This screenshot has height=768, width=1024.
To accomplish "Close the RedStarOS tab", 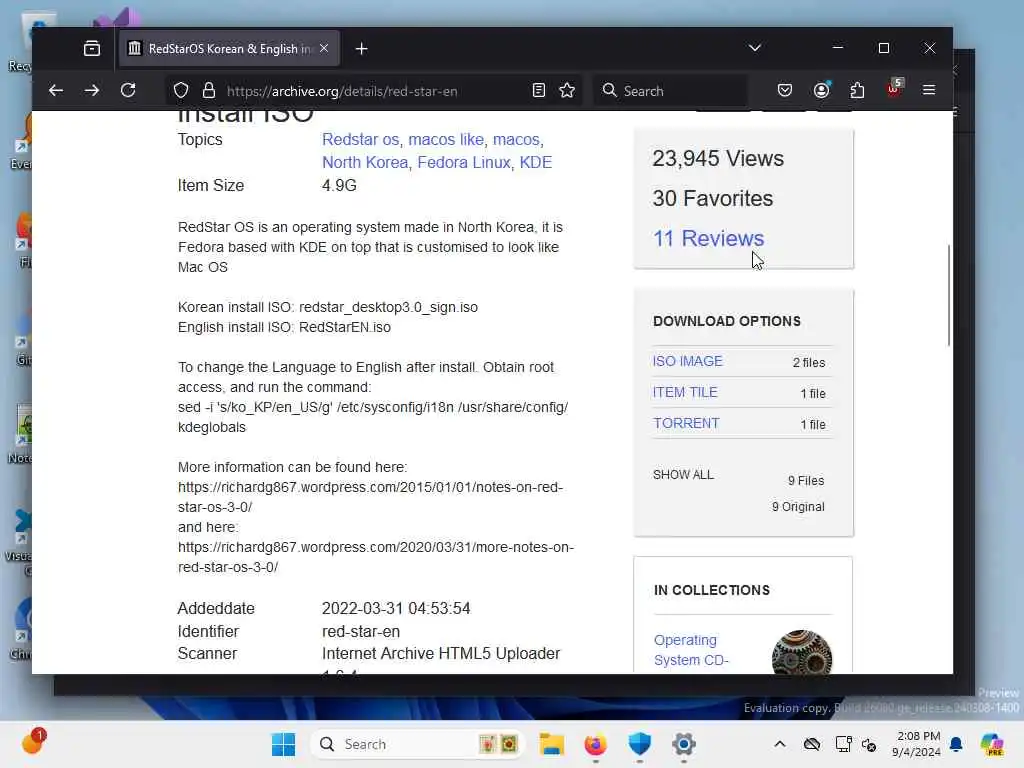I will point(324,48).
